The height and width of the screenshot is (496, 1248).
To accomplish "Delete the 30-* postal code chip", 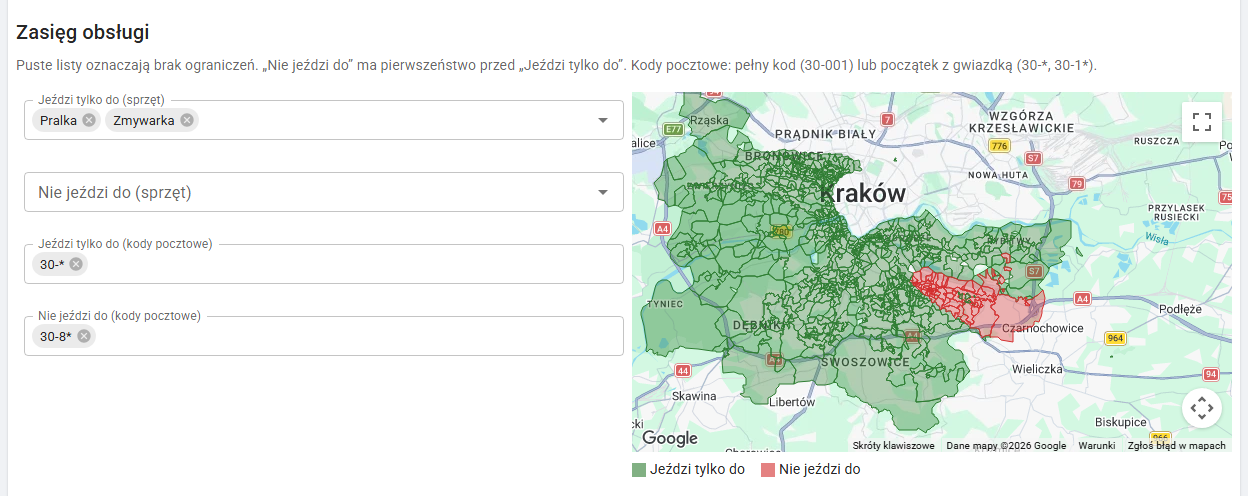I will coord(75,264).
